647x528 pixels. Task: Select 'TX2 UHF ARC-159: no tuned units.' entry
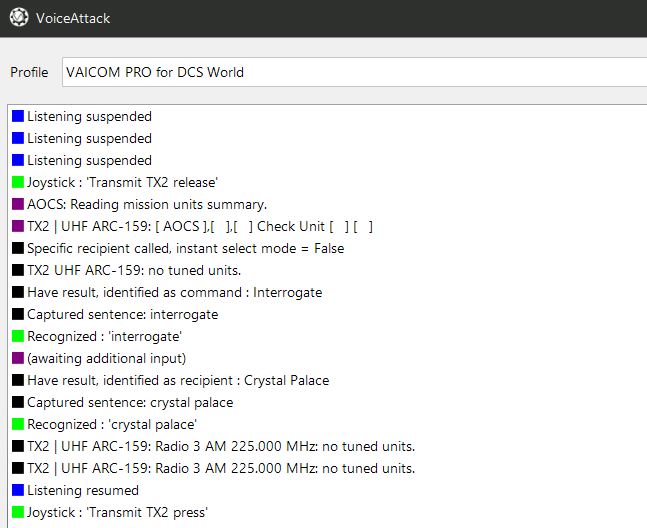(134, 270)
